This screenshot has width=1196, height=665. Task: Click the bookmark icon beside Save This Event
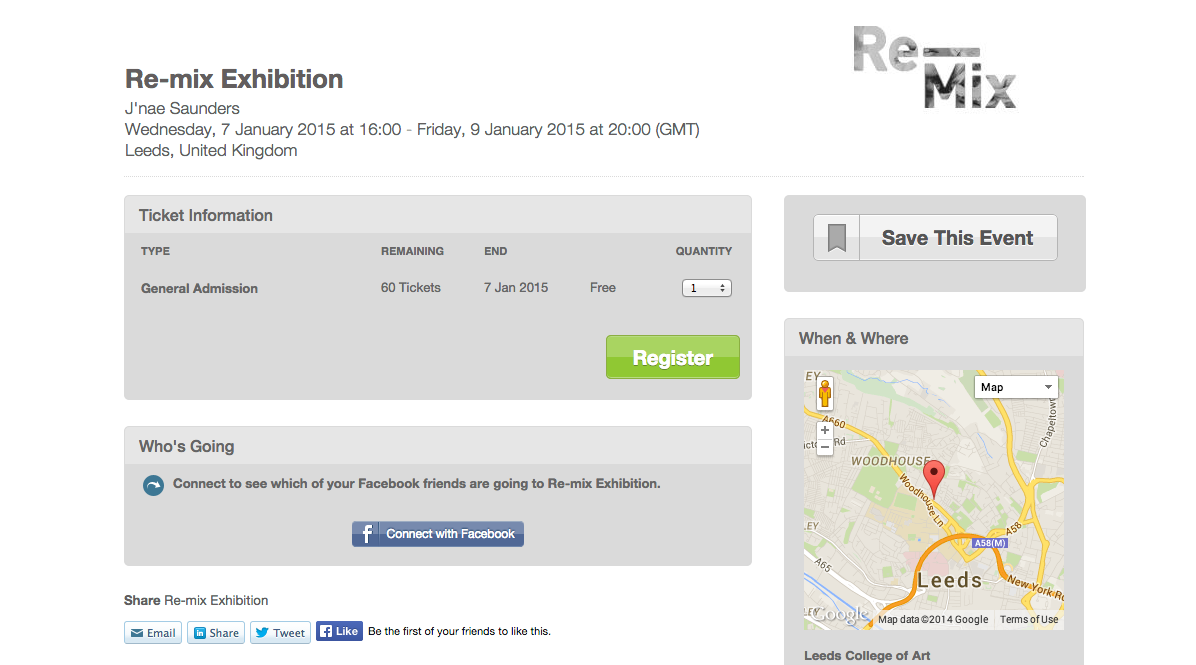[x=837, y=238]
